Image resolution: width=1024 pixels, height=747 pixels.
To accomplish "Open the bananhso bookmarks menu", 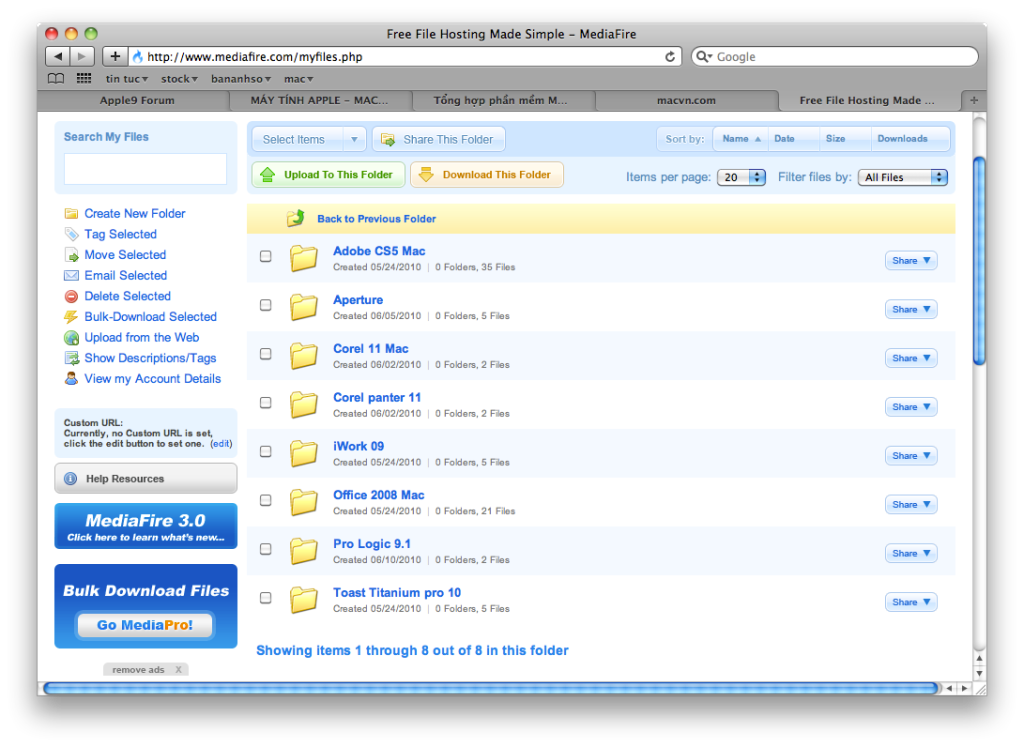I will pyautogui.click(x=240, y=79).
